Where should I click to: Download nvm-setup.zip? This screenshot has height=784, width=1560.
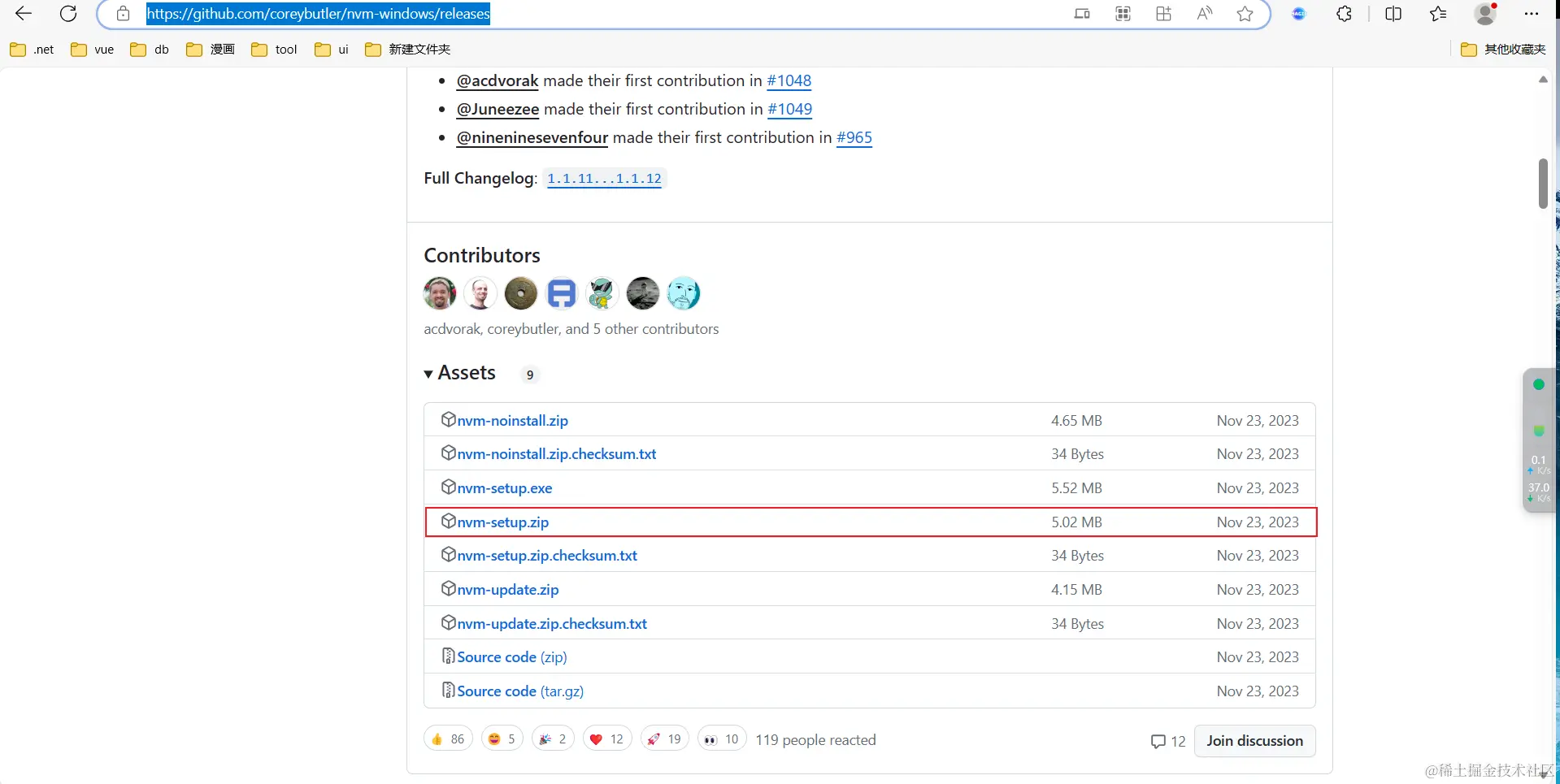[x=502, y=522]
